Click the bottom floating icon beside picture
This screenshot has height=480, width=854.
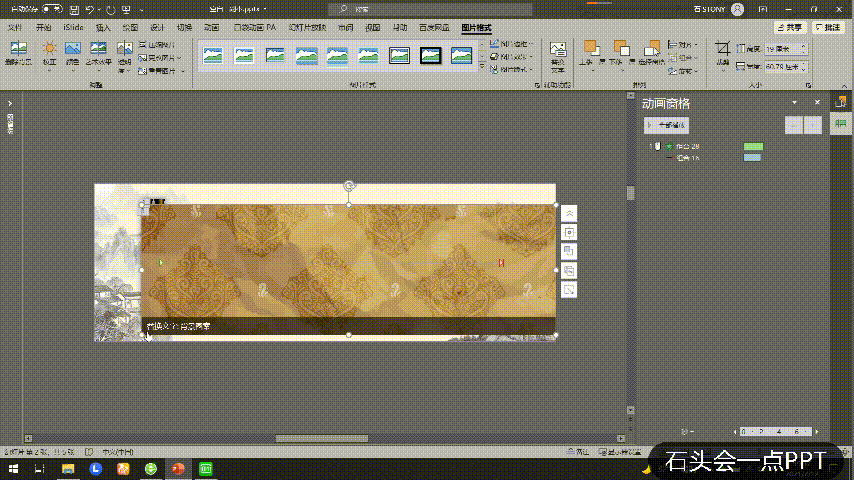click(x=569, y=290)
